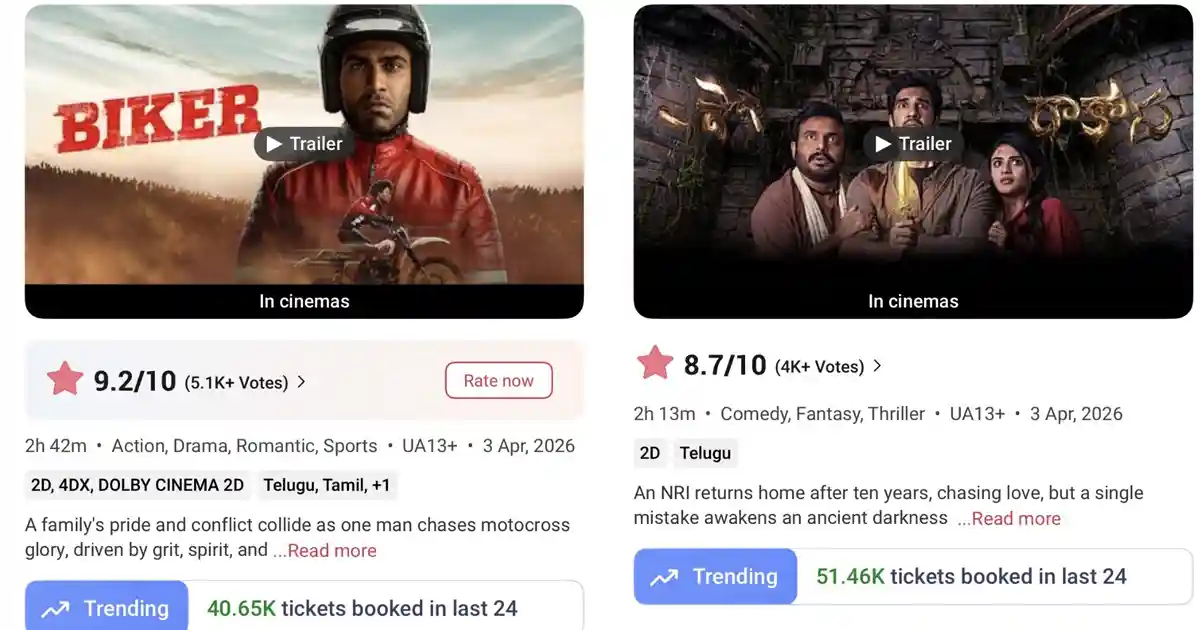This screenshot has height=630, width=1200.
Task: Read more of the Biker description
Action: pos(326,550)
